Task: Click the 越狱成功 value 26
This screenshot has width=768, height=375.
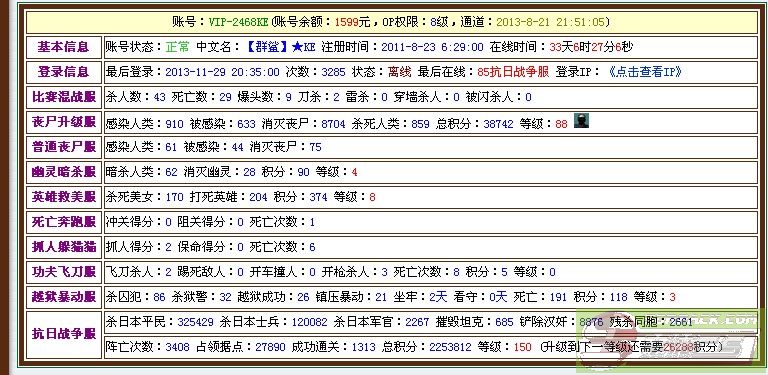Action: [304, 297]
